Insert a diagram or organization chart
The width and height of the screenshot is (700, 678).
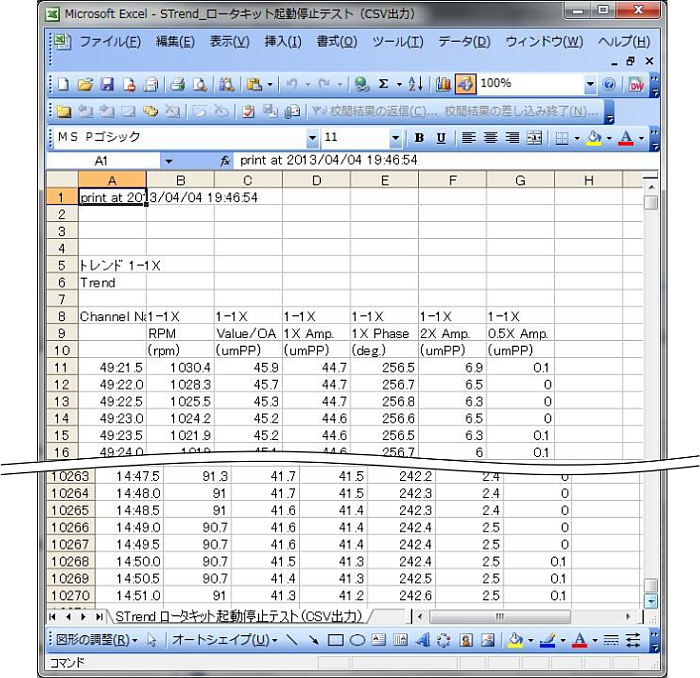(x=443, y=641)
